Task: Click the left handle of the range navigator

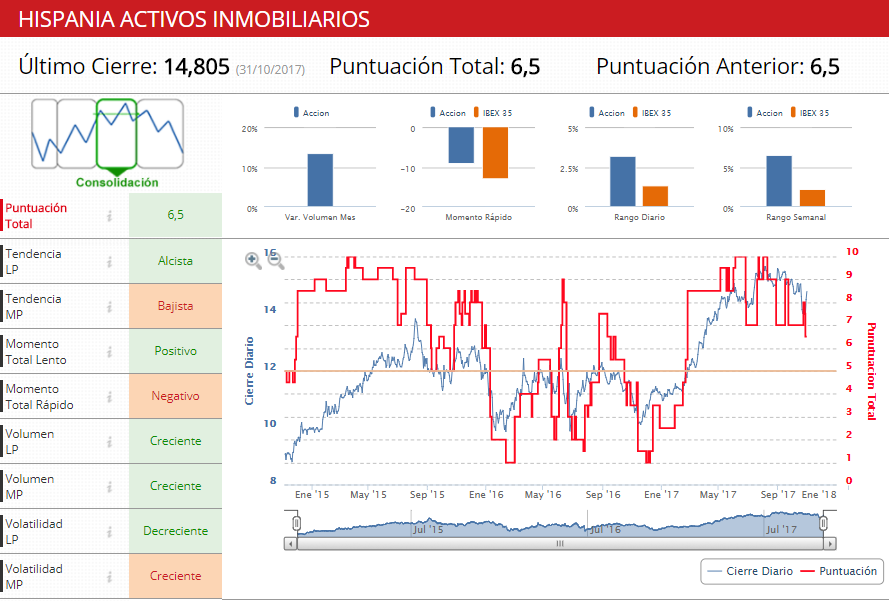Action: point(296,523)
